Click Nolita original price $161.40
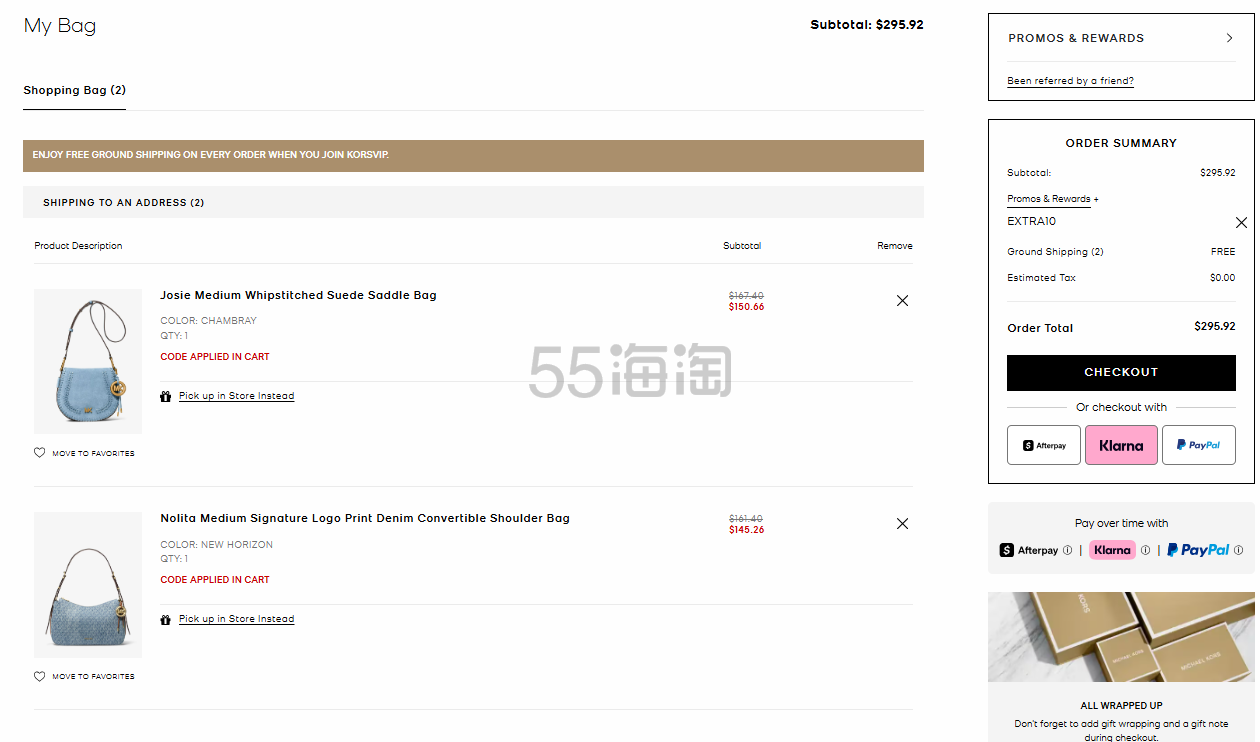The height and width of the screenshot is (742, 1260). (x=746, y=519)
